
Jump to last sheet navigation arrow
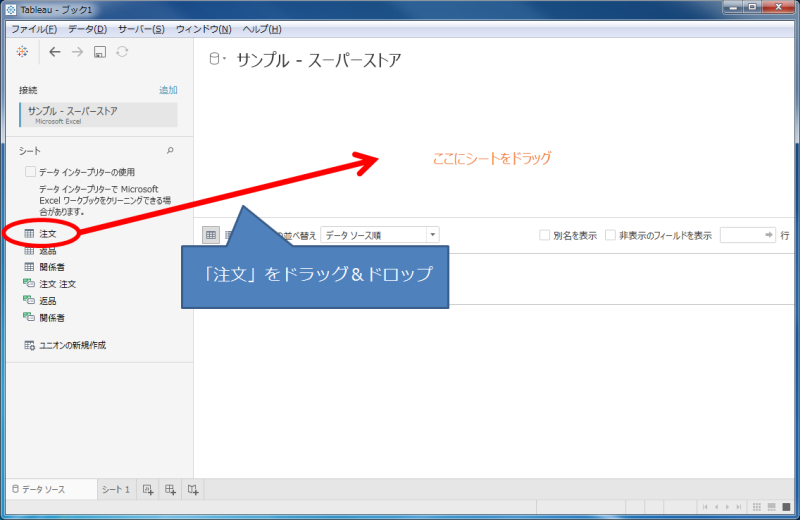(739, 507)
